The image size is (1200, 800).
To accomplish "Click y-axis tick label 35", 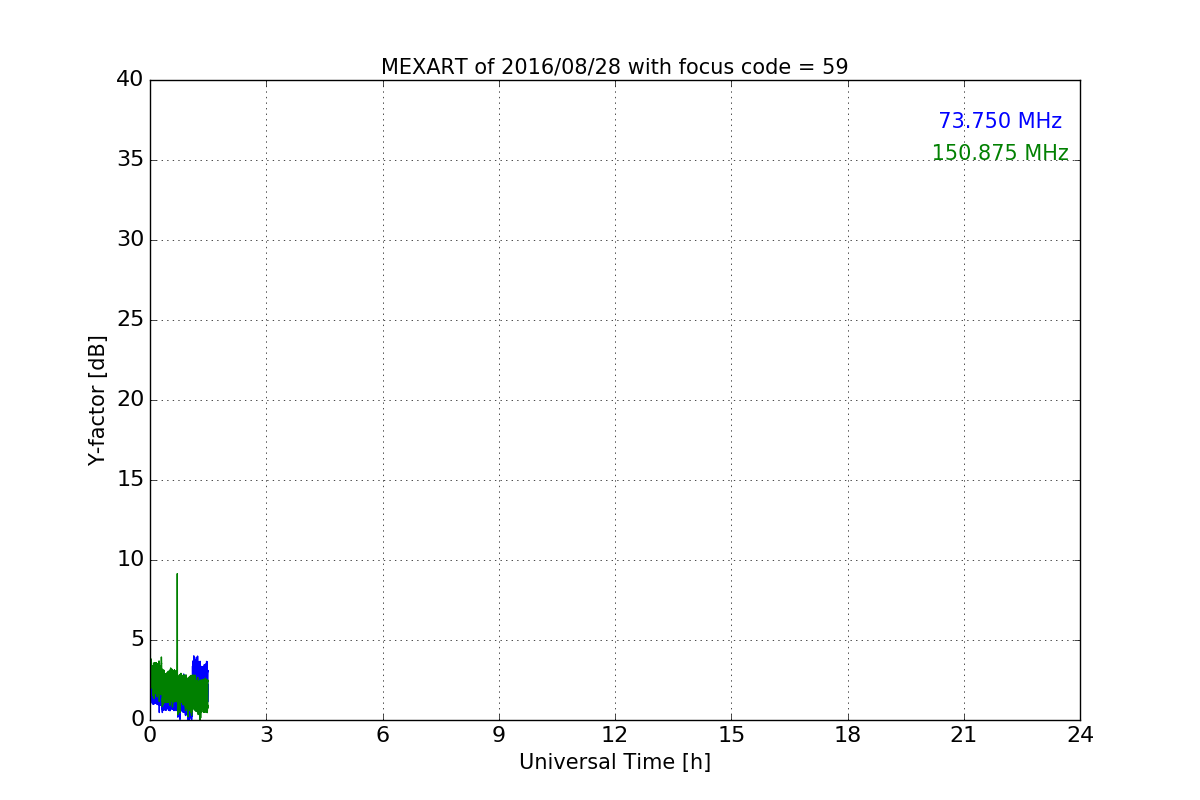I will pyautogui.click(x=130, y=160).
